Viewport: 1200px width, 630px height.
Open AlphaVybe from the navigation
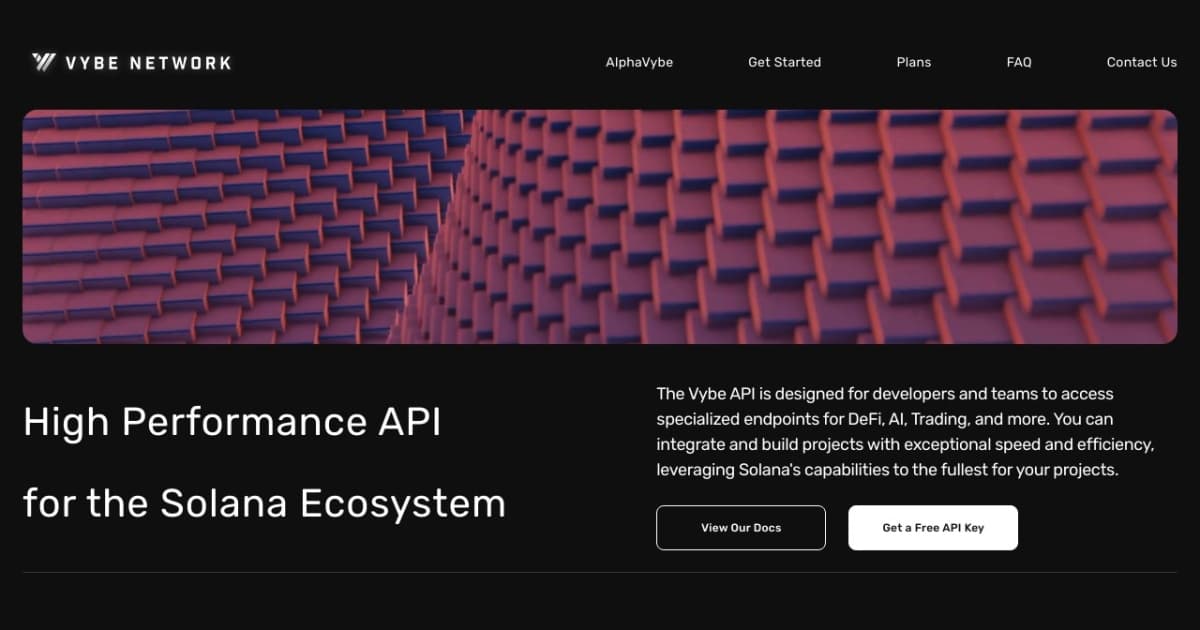pos(638,62)
